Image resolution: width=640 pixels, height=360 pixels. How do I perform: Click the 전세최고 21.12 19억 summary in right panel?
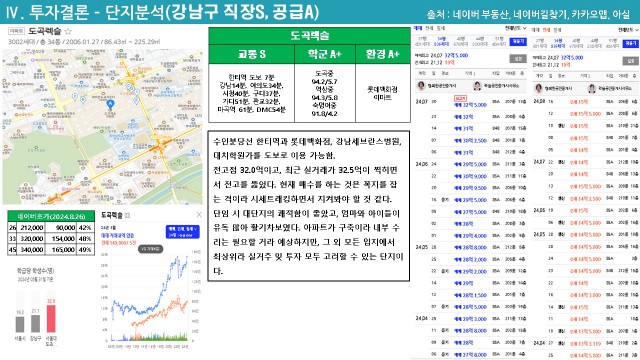point(551,65)
